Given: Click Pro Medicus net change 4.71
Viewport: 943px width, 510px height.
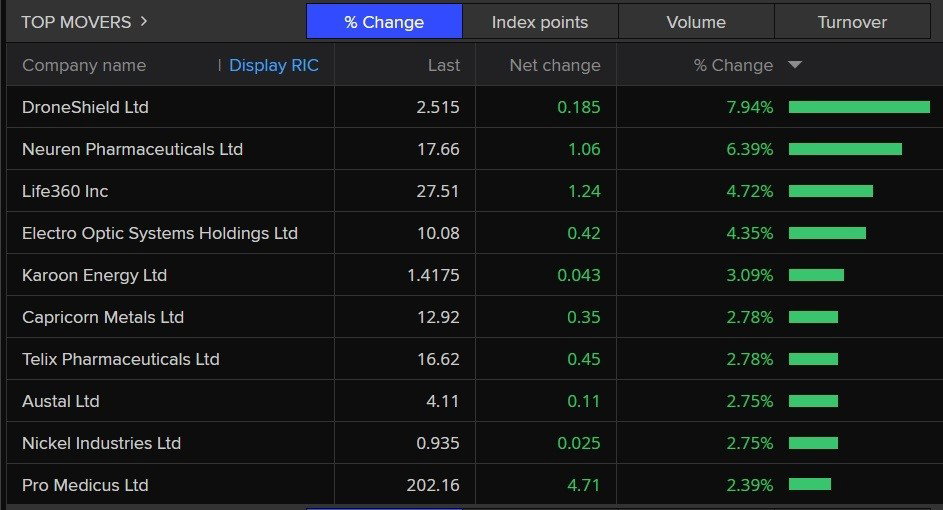Looking at the screenshot, I should (583, 485).
